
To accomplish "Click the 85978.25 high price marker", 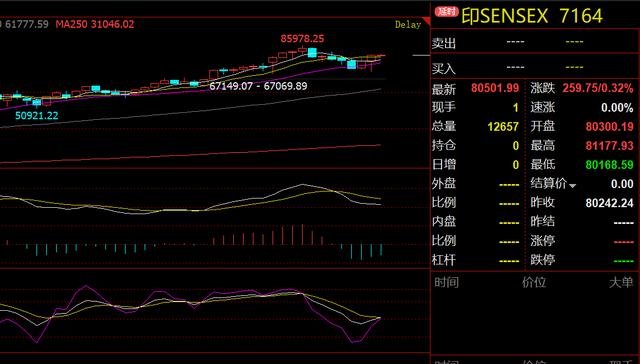I will (302, 39).
